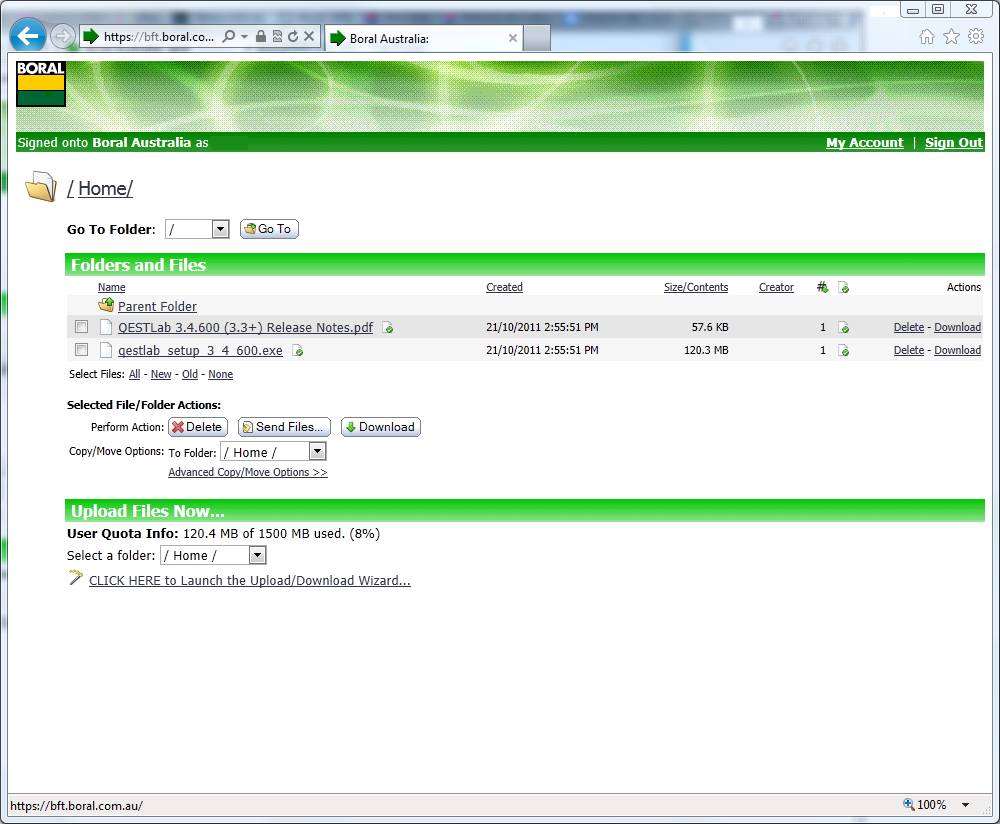Image resolution: width=1000 pixels, height=824 pixels.
Task: Click the green icon next to Release Notes.pdf name
Action: coord(387,328)
